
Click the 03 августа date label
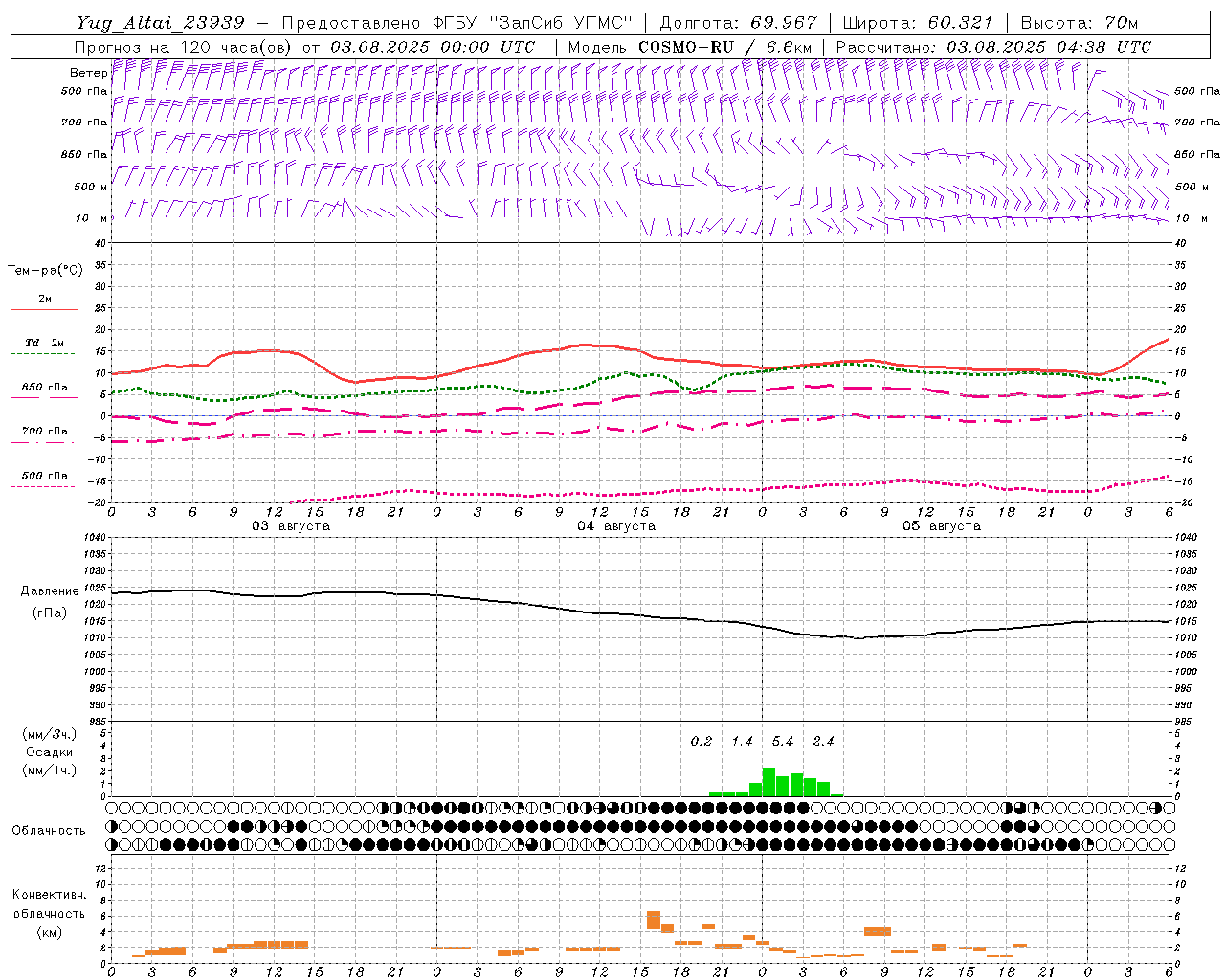pyautogui.click(x=291, y=526)
